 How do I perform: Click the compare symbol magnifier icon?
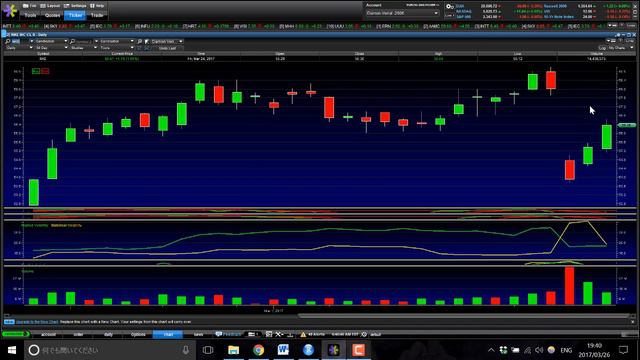click(x=72, y=41)
